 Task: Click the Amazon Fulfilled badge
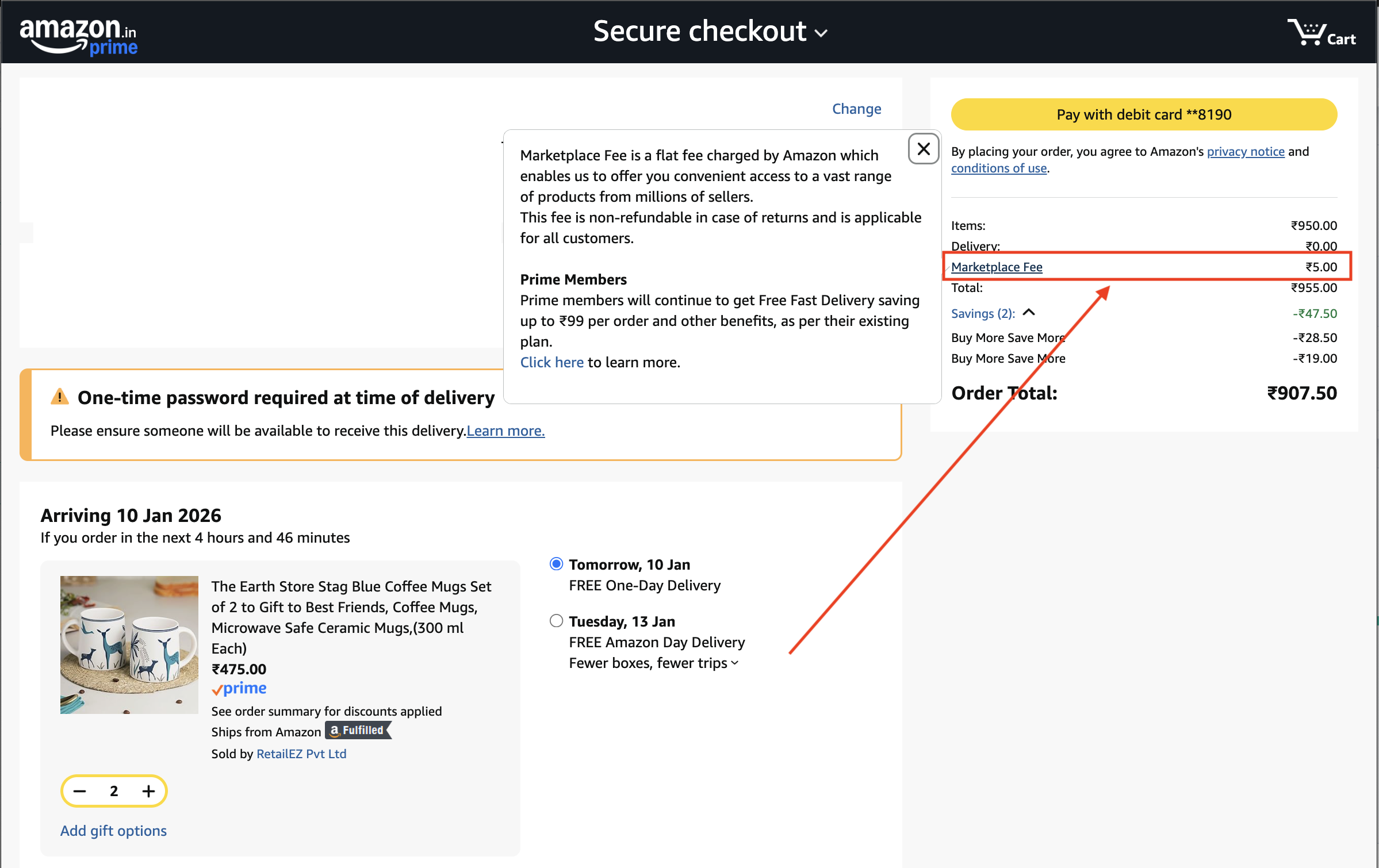(357, 730)
